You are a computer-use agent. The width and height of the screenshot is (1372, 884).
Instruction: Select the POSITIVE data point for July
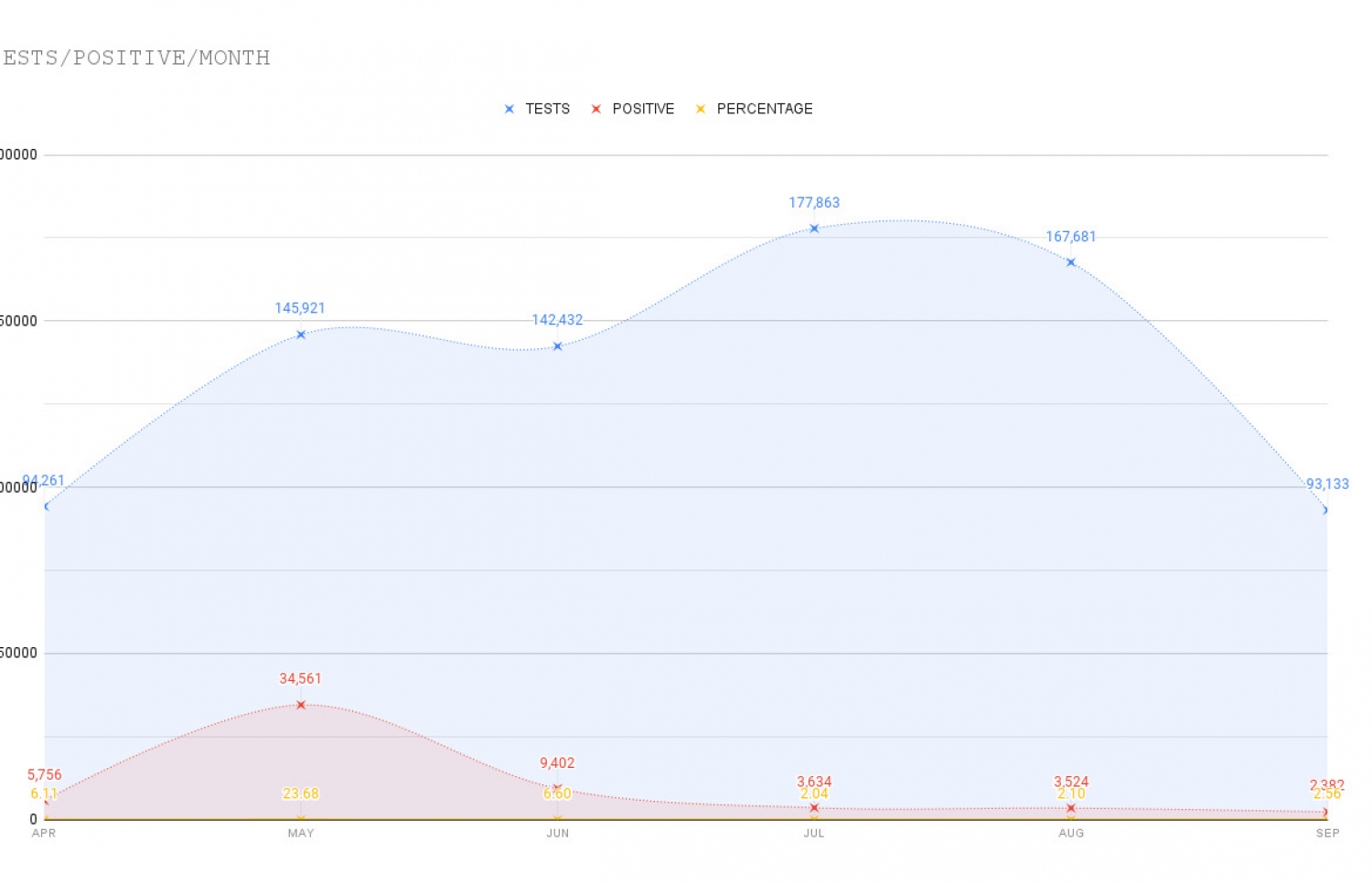pos(814,808)
